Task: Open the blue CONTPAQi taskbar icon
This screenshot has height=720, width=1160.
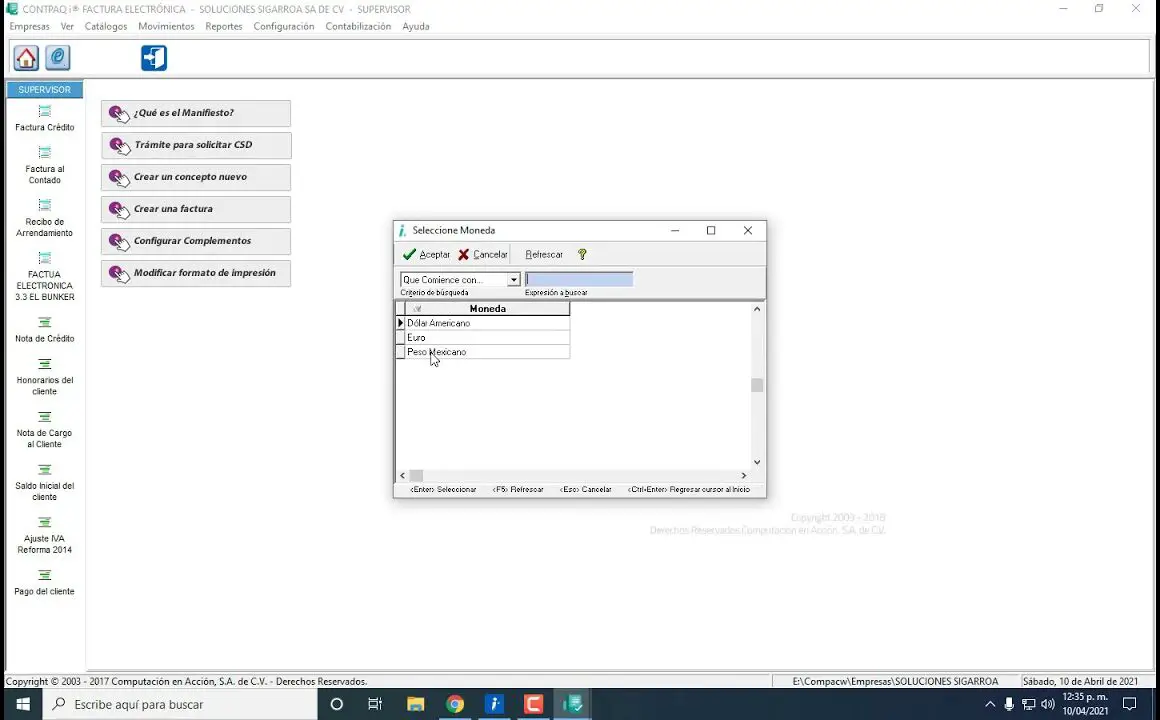Action: coord(494,704)
